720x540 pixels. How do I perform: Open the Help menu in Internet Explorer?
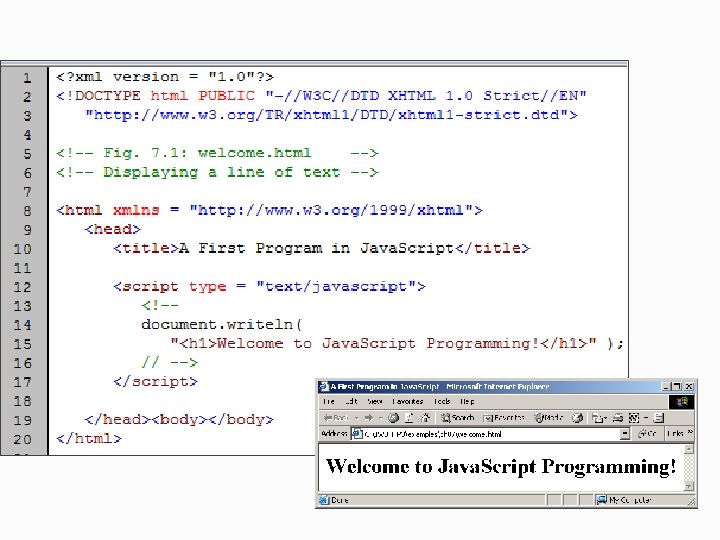click(x=467, y=402)
